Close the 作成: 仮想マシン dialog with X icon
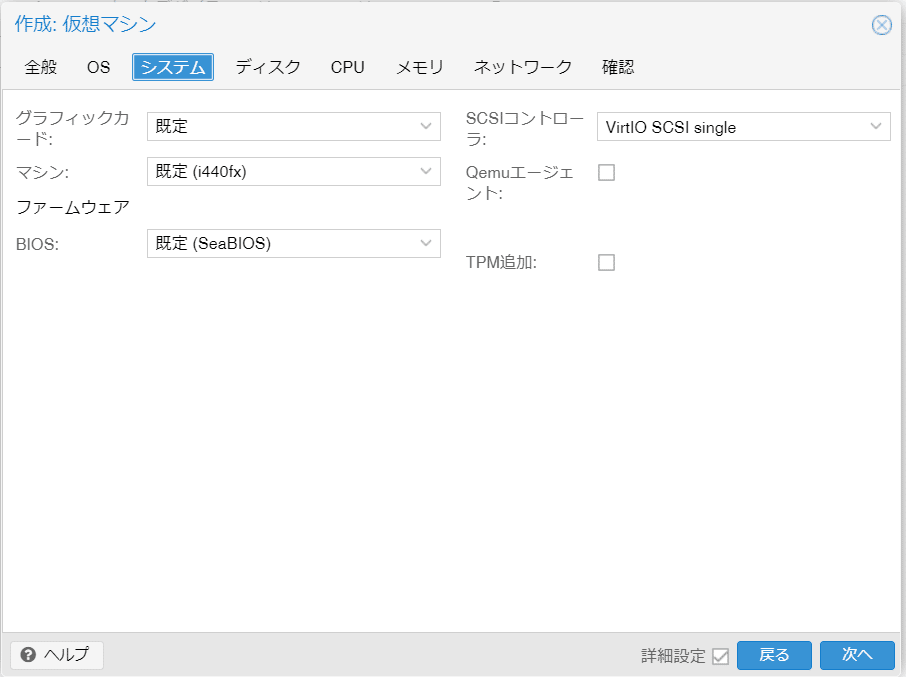Image resolution: width=906 pixels, height=677 pixels. pos(881,25)
